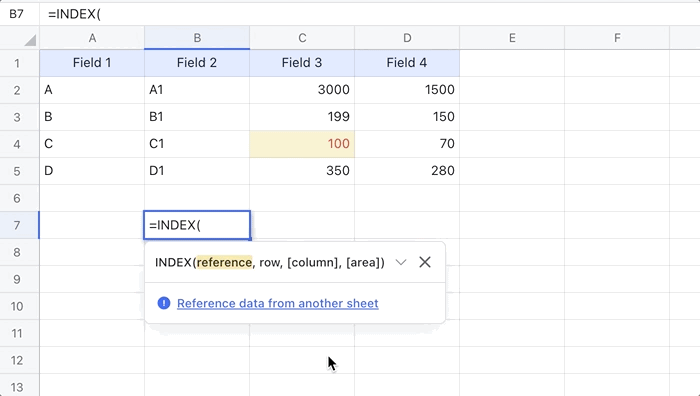Select row 6 header

pyautogui.click(x=20, y=198)
